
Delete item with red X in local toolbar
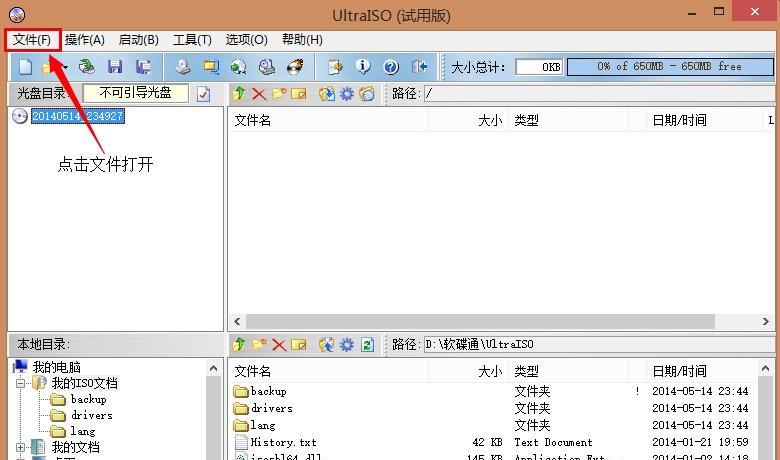click(x=279, y=344)
